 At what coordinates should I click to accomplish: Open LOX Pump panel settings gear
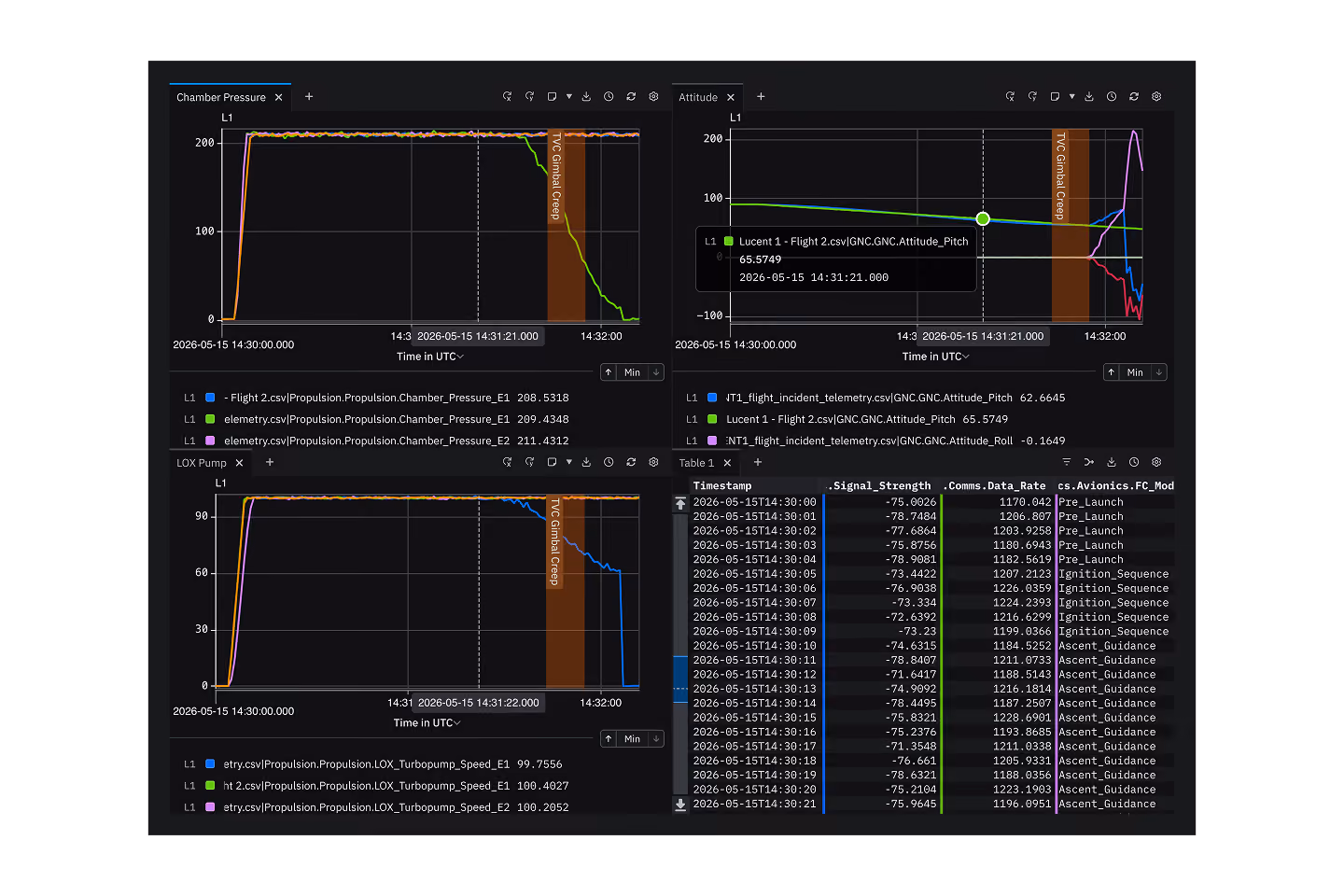click(653, 462)
